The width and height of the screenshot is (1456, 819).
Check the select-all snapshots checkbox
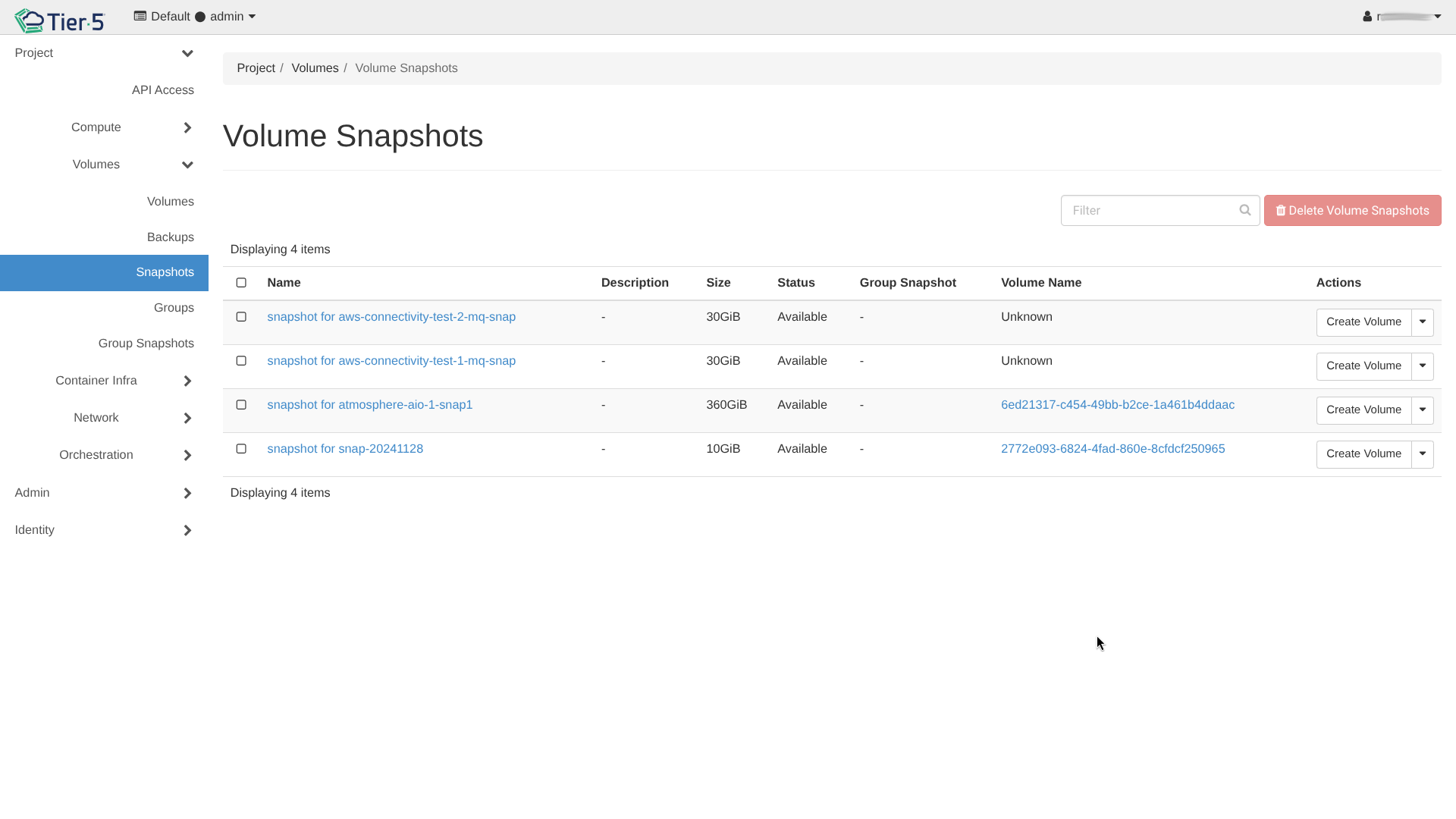241,283
